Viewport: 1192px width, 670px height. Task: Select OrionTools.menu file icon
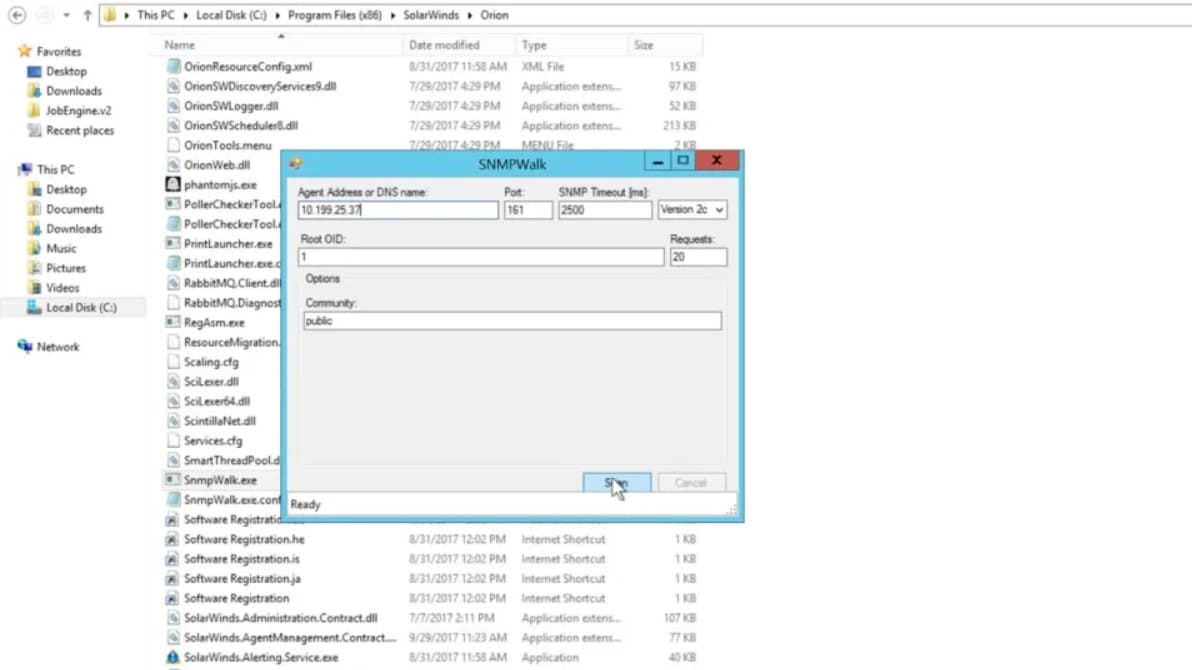point(173,145)
